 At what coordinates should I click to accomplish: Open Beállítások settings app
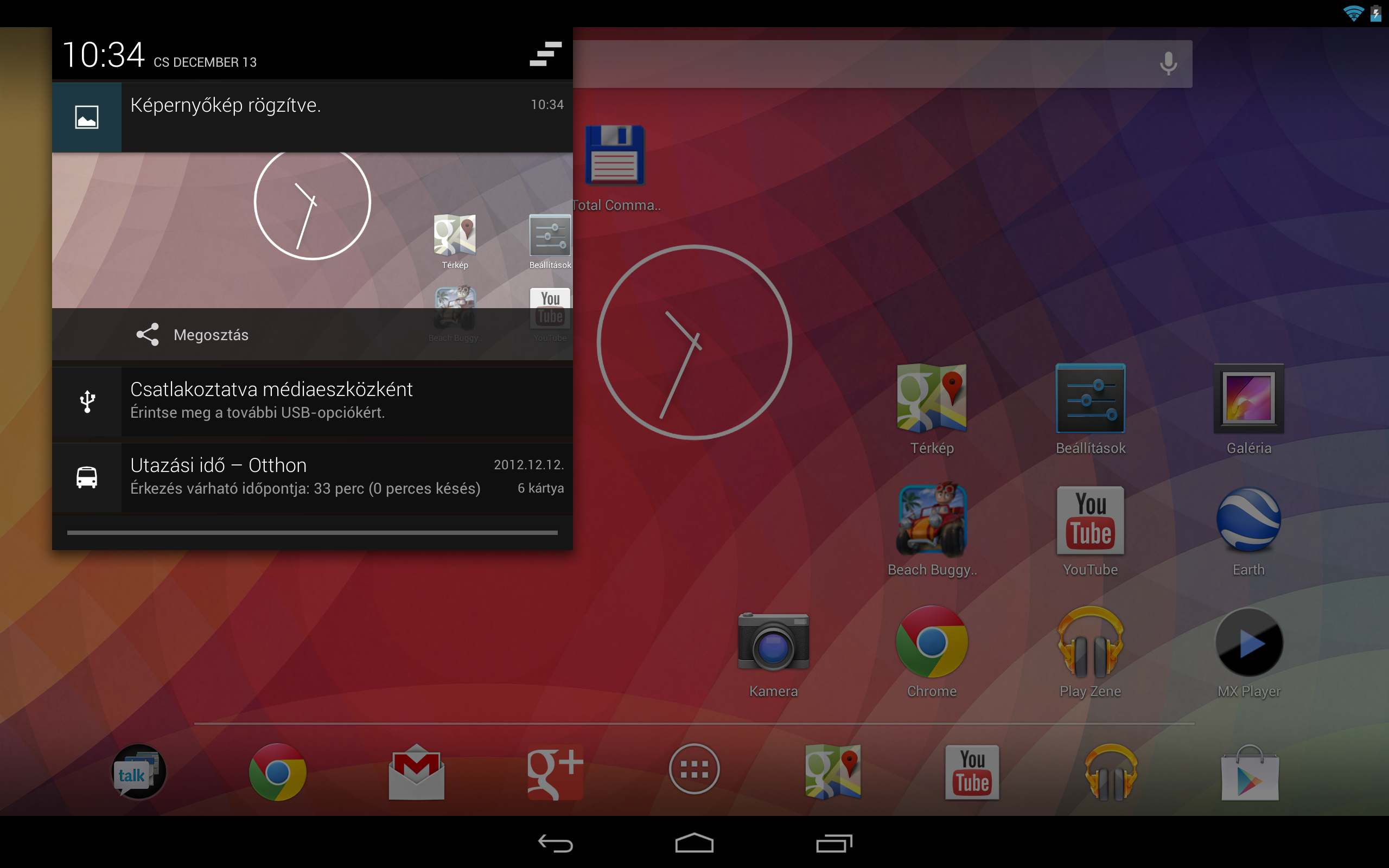click(x=1091, y=409)
